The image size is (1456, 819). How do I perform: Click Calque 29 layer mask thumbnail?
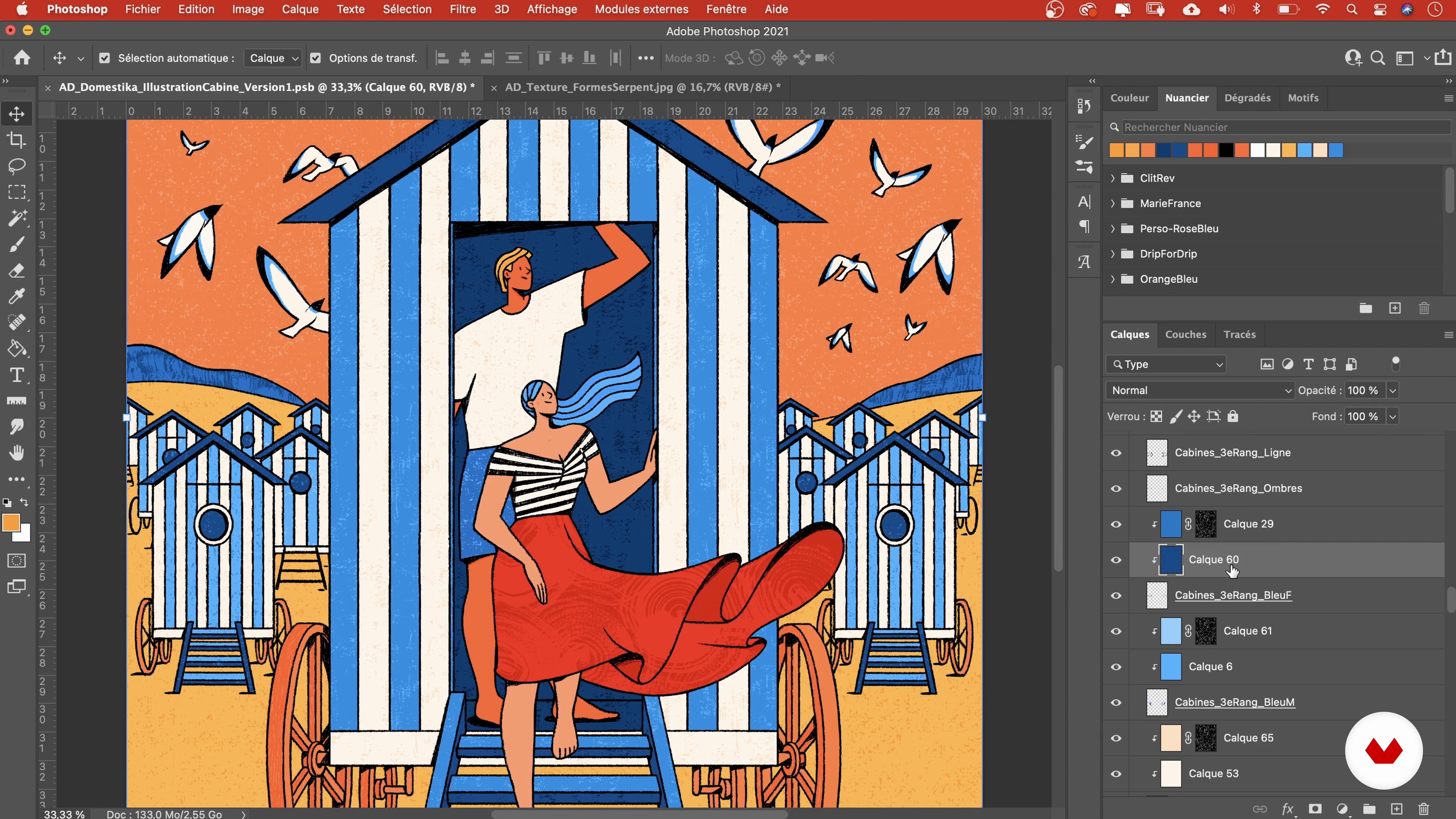(x=1206, y=524)
